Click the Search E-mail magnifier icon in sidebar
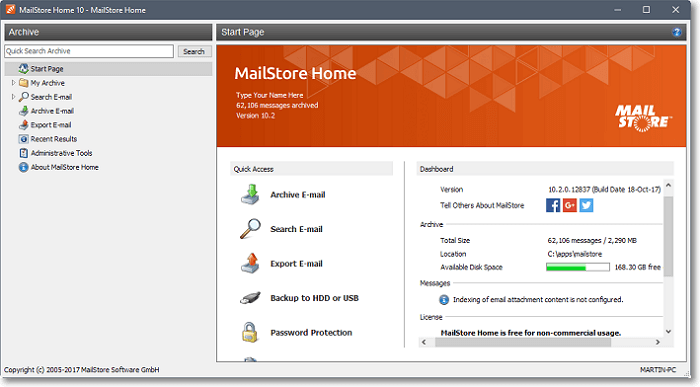This screenshot has height=387, width=700. [x=24, y=97]
